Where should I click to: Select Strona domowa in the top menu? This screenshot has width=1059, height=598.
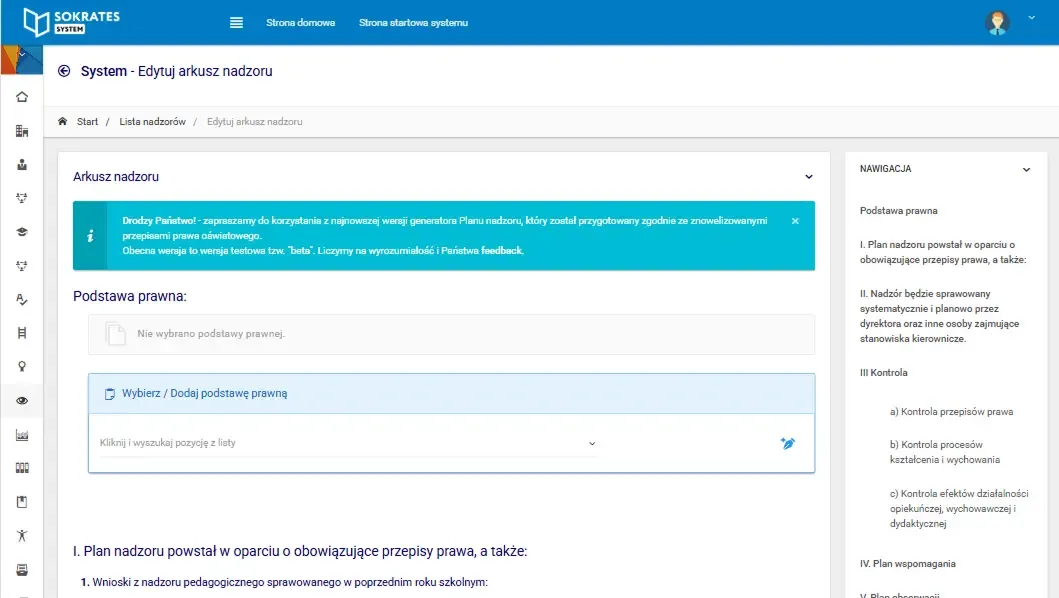point(298,21)
